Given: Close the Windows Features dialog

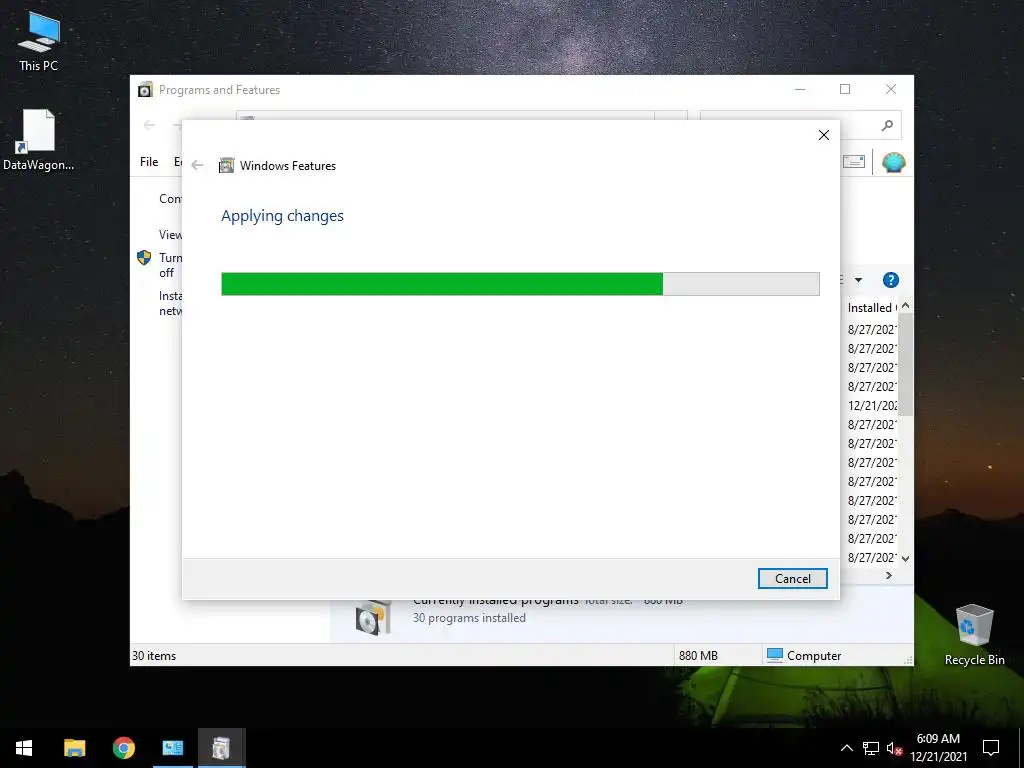Looking at the screenshot, I should [824, 135].
